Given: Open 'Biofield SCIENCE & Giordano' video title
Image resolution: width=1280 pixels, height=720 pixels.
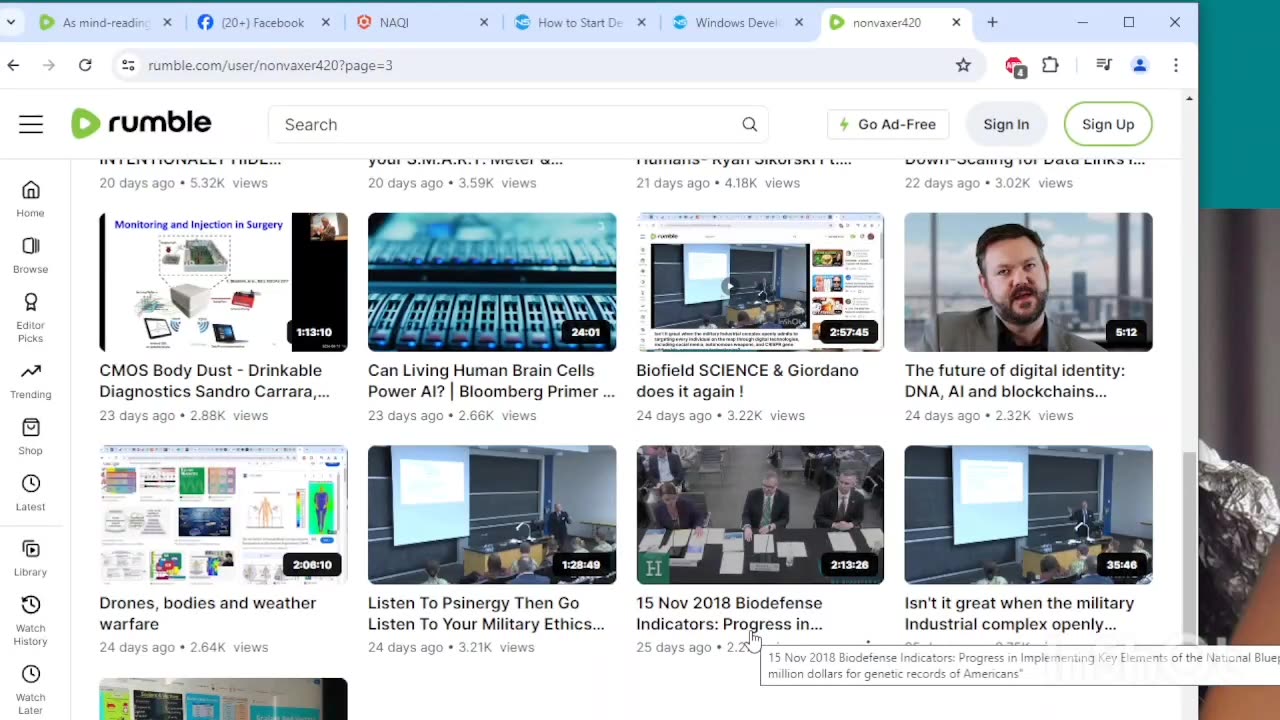Looking at the screenshot, I should [x=747, y=381].
